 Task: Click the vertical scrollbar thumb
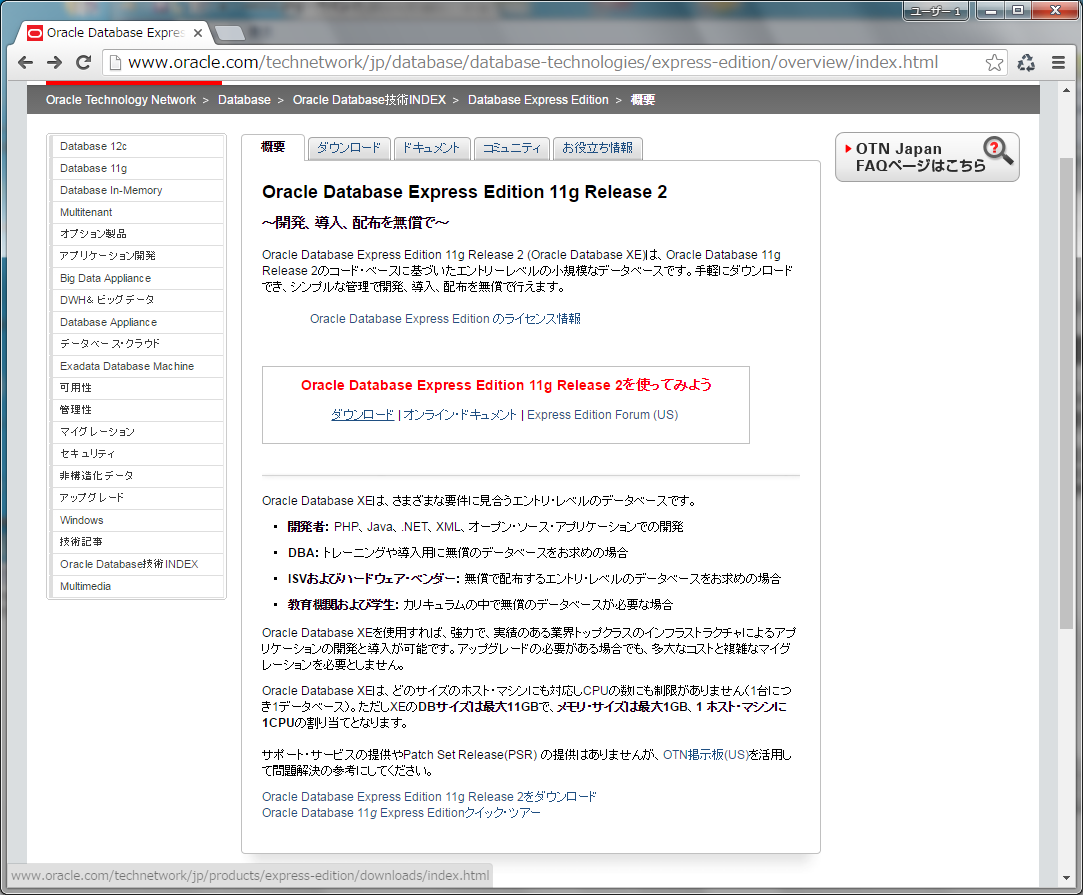(1066, 392)
